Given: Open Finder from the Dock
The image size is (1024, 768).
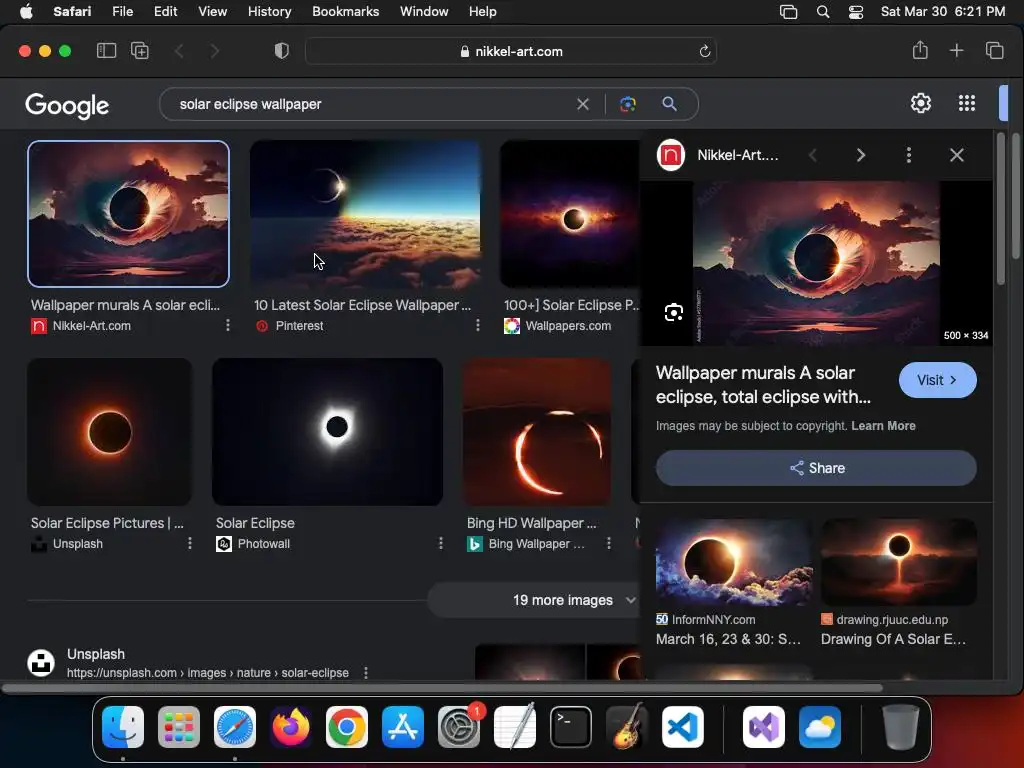Looking at the screenshot, I should pos(123,727).
